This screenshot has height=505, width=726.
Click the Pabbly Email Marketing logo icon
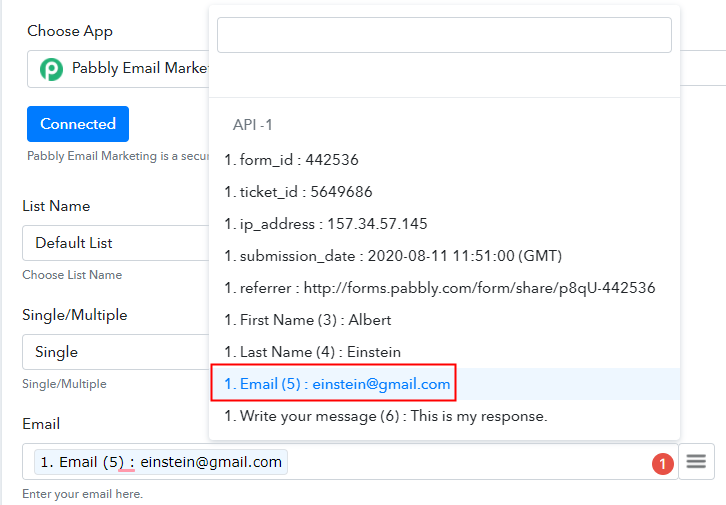click(x=51, y=69)
